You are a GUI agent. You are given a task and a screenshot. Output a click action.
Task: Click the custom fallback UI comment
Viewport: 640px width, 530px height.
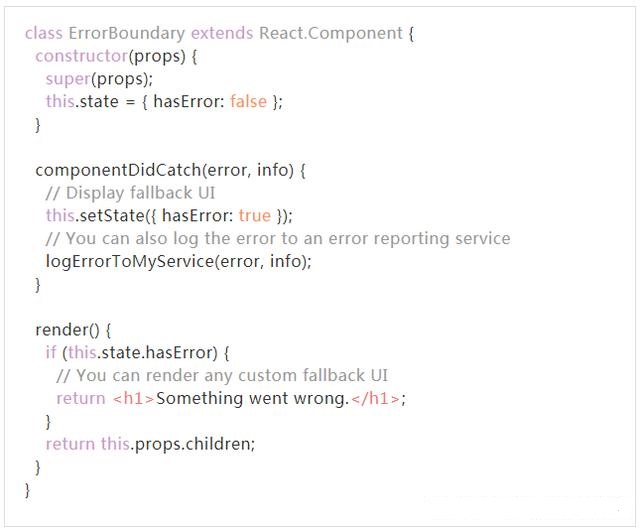[x=222, y=375]
